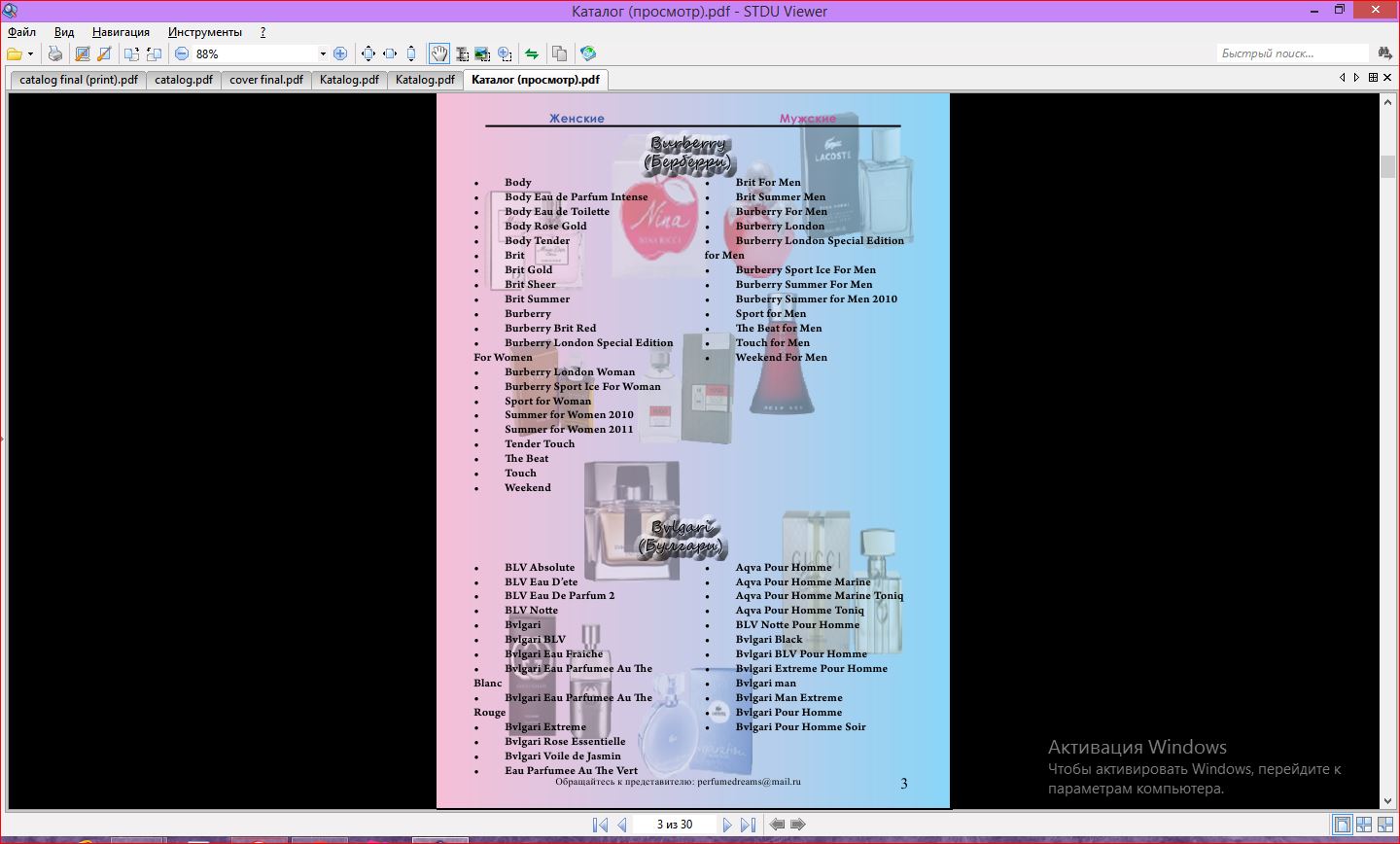Click the globe/book toolbar icon
Image resolution: width=1400 pixels, height=844 pixels.
point(588,53)
